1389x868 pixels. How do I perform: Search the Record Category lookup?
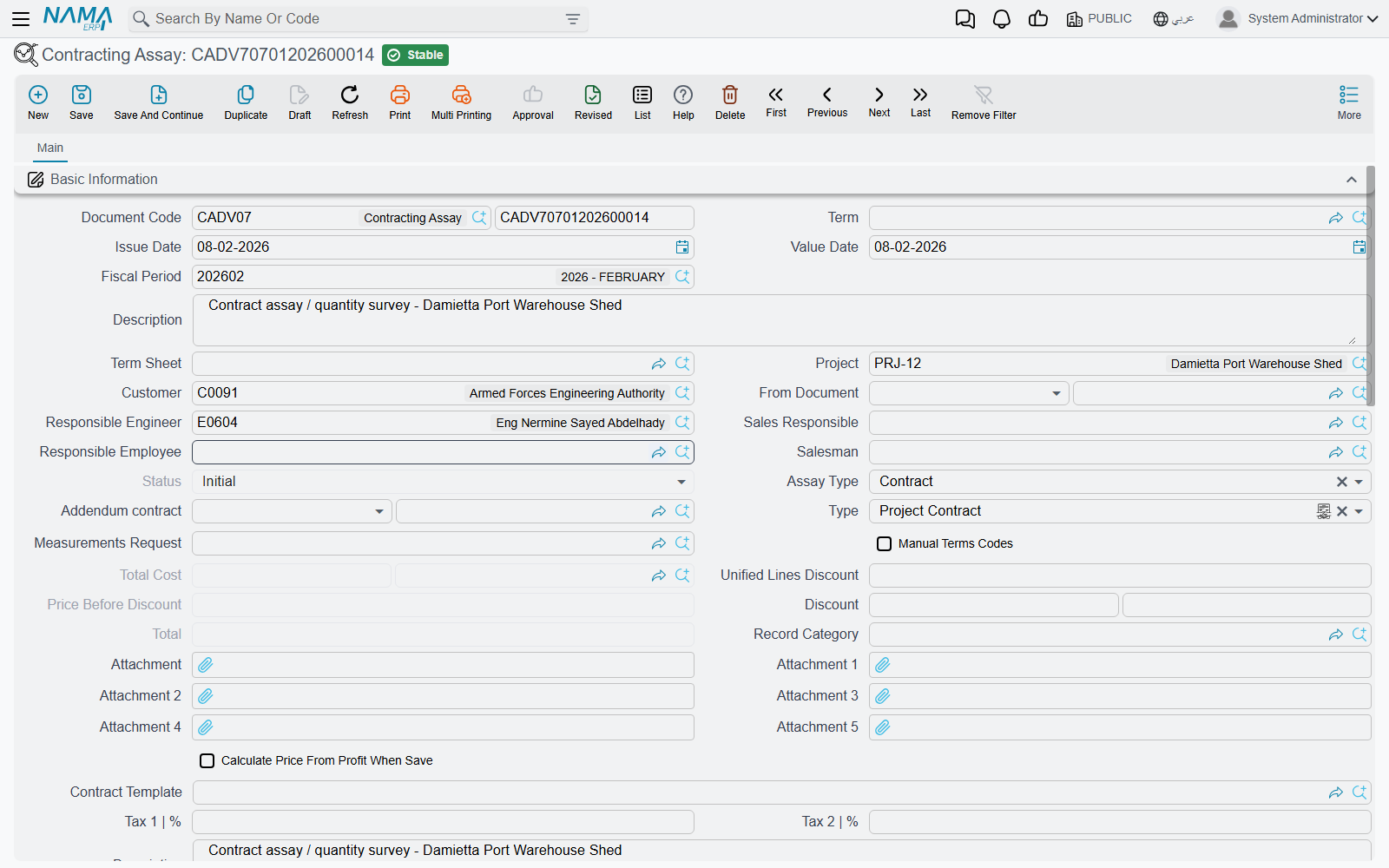click(x=1359, y=635)
